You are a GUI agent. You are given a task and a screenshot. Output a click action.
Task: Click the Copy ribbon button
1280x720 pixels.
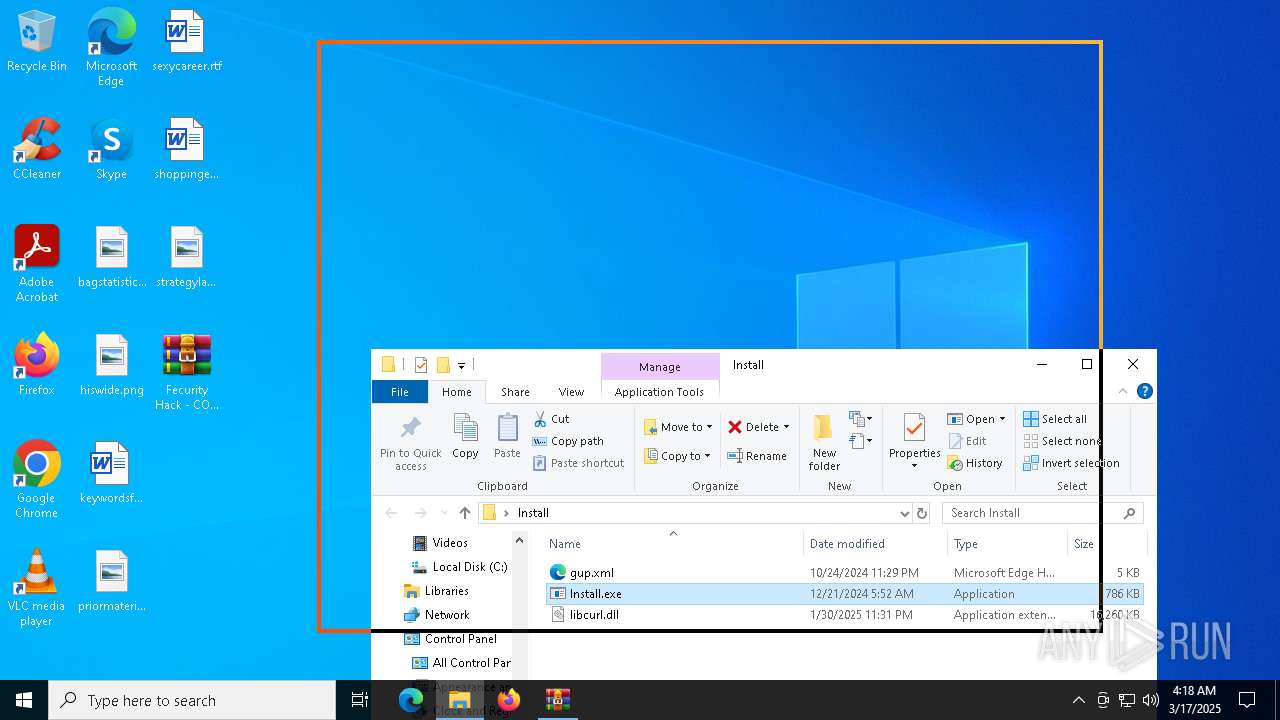465,437
